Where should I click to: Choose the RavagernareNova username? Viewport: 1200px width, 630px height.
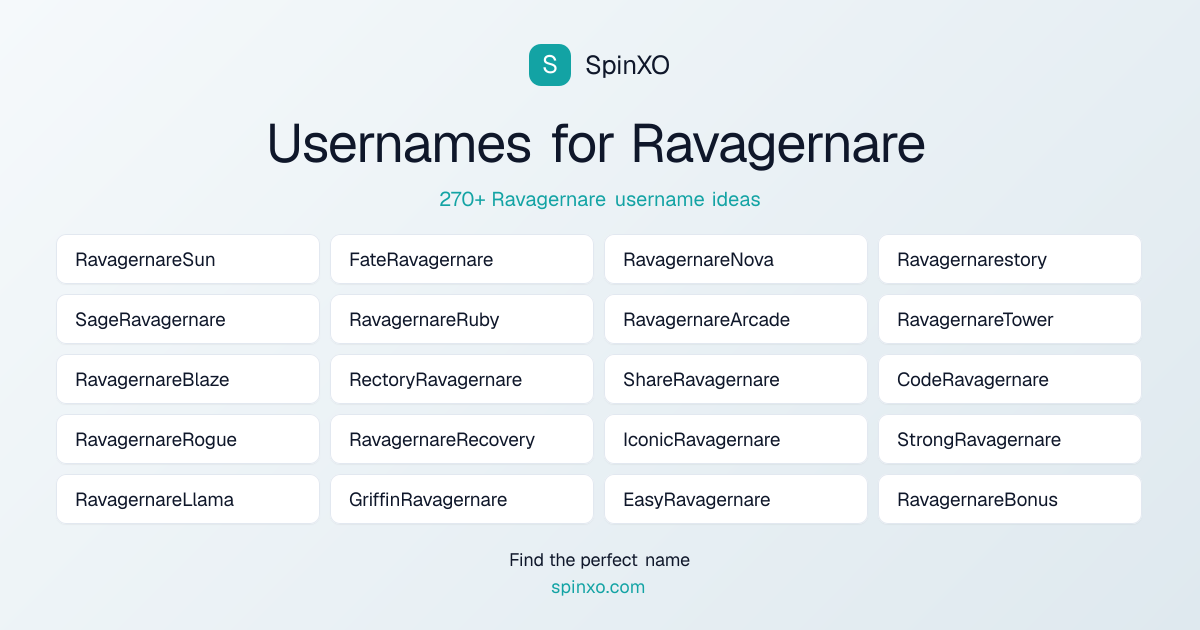(736, 259)
